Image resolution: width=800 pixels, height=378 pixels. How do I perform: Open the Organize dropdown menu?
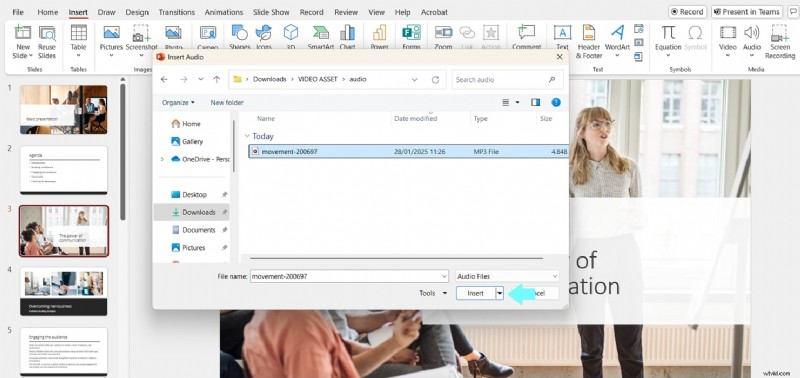178,103
